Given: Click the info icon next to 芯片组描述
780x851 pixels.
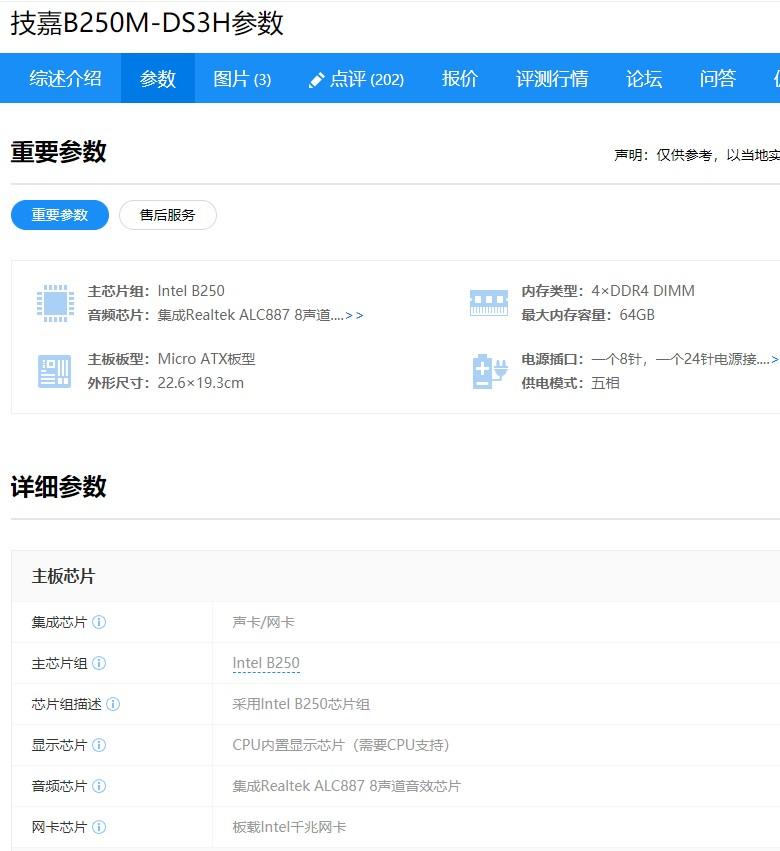Looking at the screenshot, I should [x=113, y=704].
